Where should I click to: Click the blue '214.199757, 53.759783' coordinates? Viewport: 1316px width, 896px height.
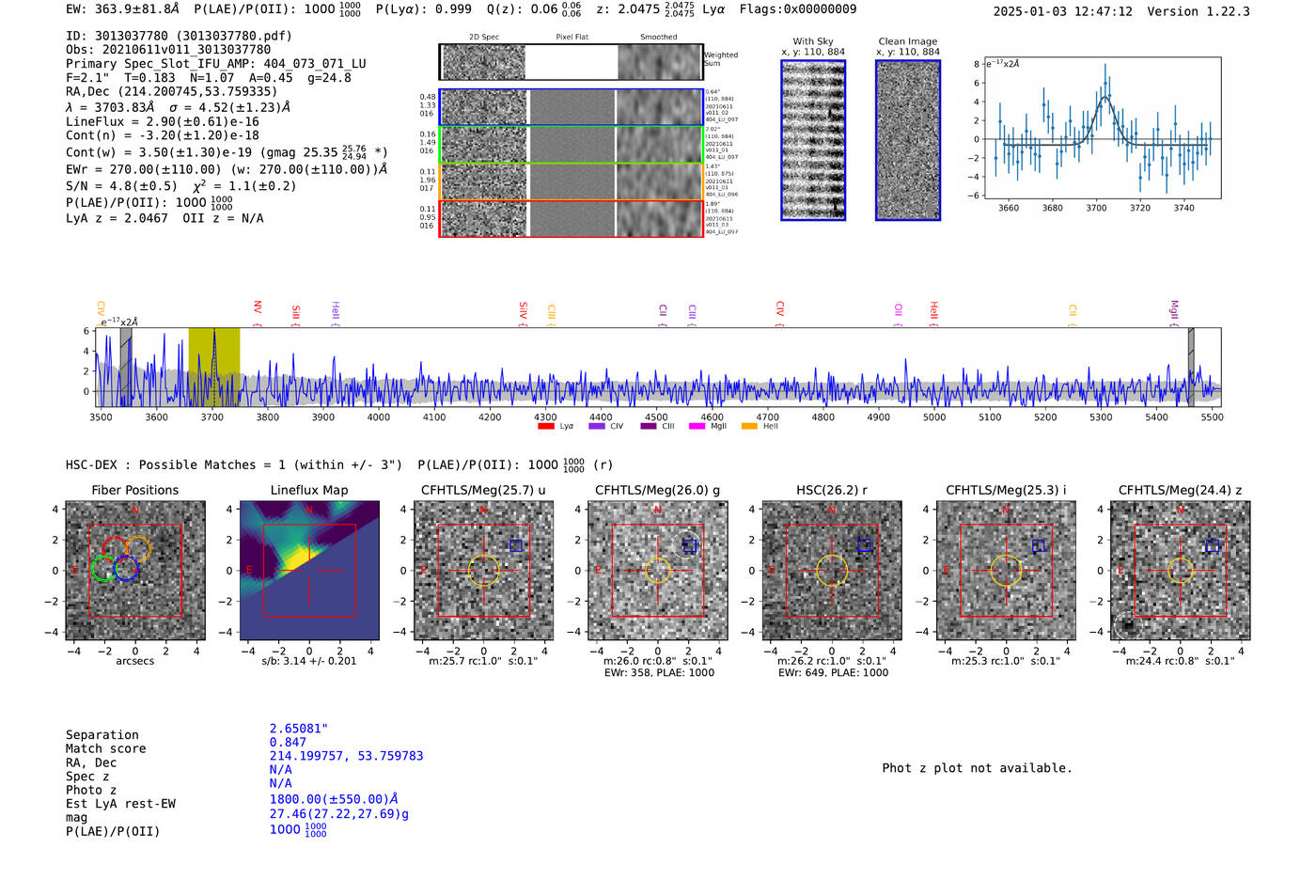click(346, 756)
